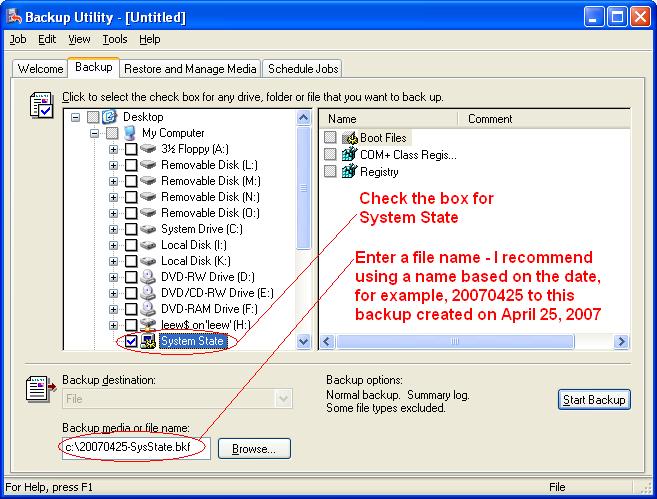Click the Backup Utility title bar icon

coord(15,17)
